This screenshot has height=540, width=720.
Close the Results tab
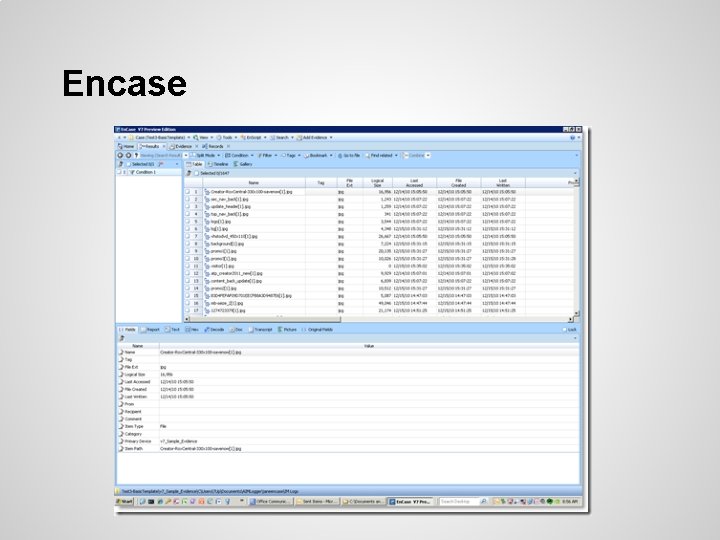point(163,146)
